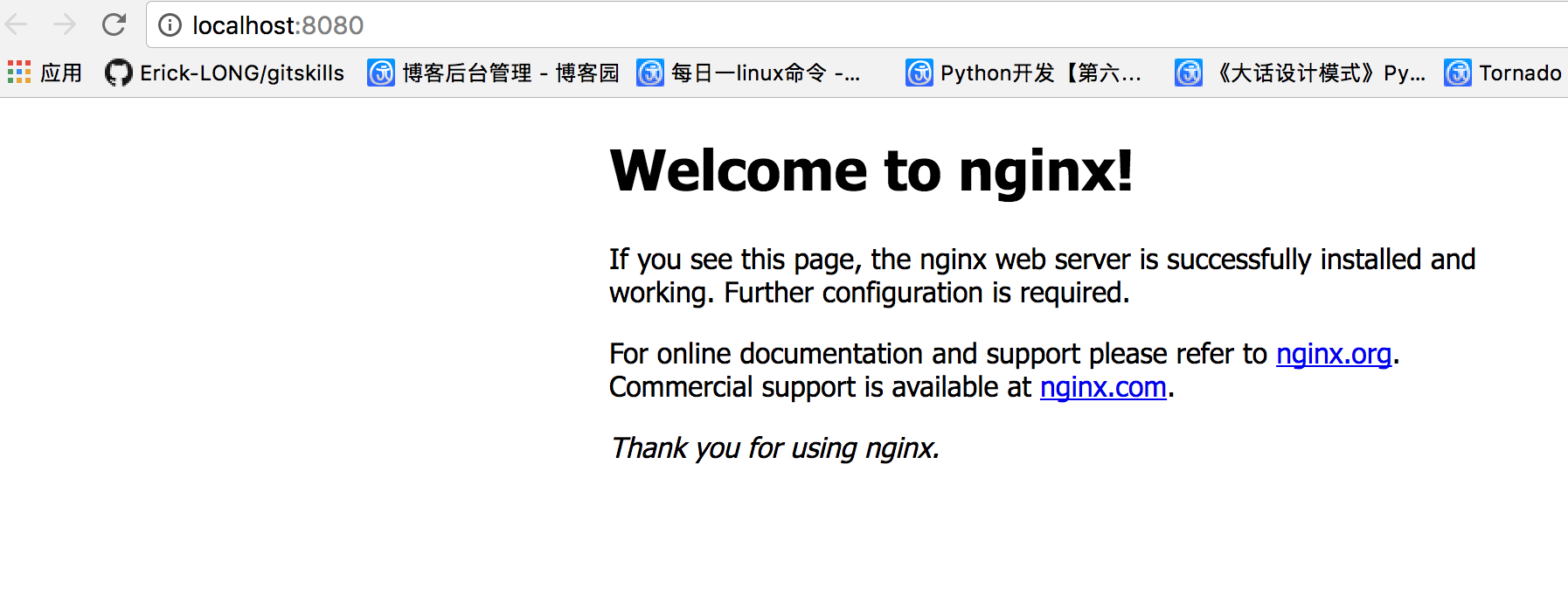
Task: View site information icon in address bar
Action: tap(170, 25)
